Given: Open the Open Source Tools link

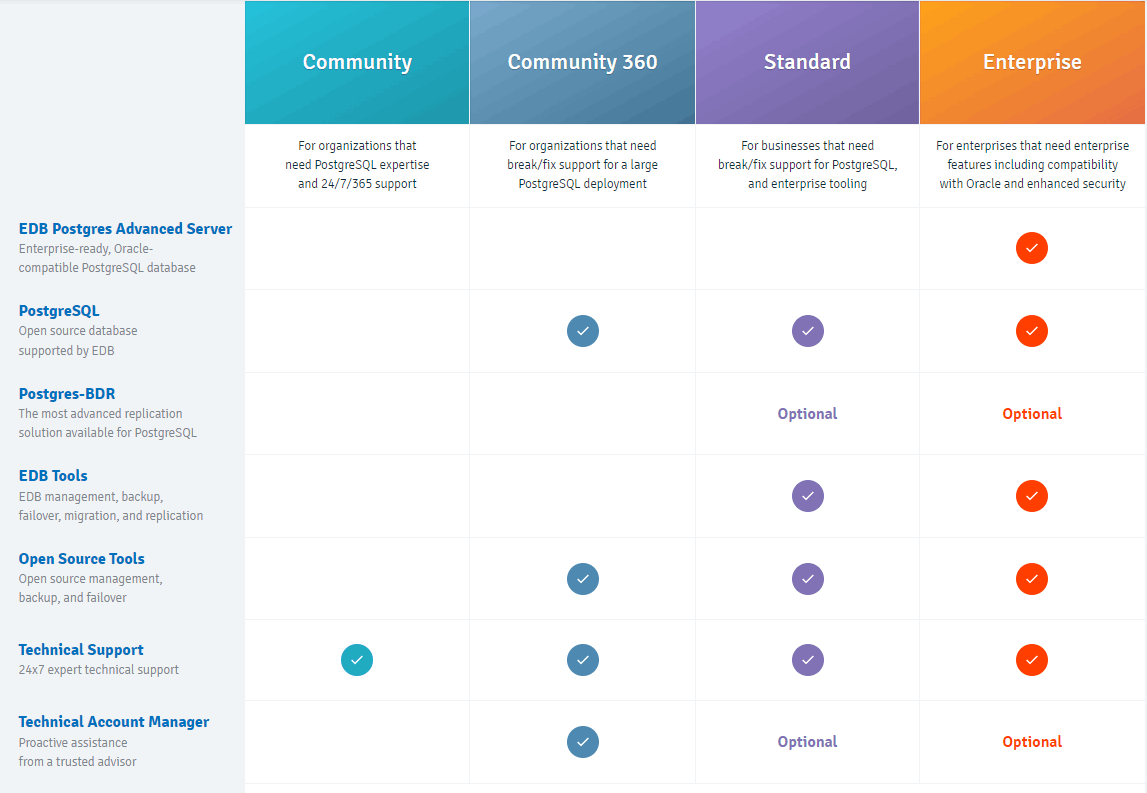Looking at the screenshot, I should click(x=81, y=559).
